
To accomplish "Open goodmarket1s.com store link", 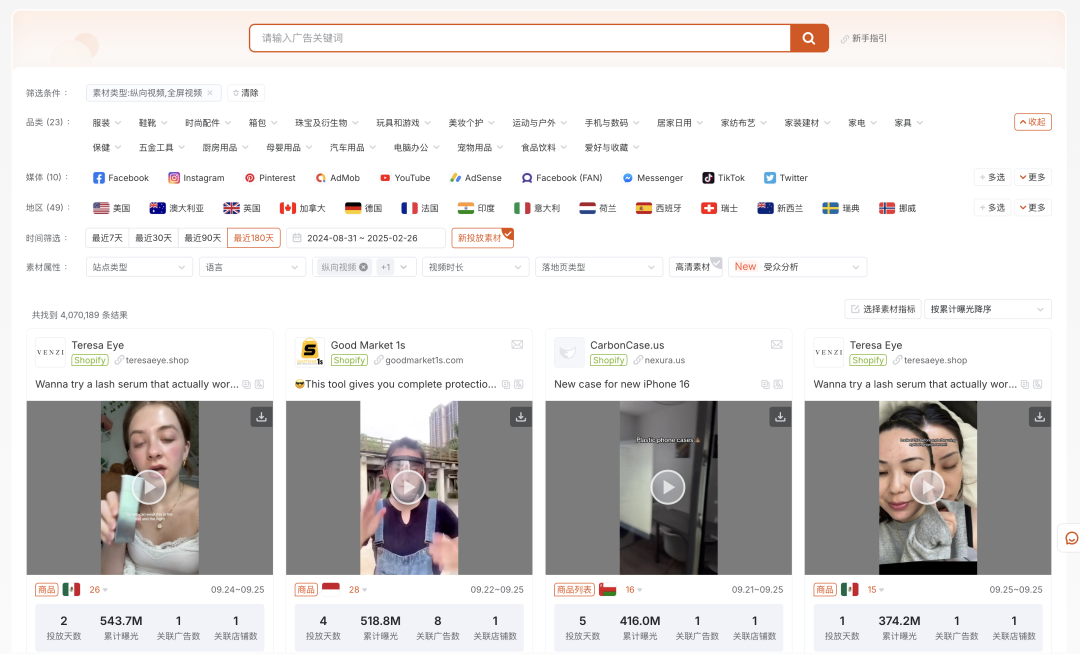I will pos(424,360).
